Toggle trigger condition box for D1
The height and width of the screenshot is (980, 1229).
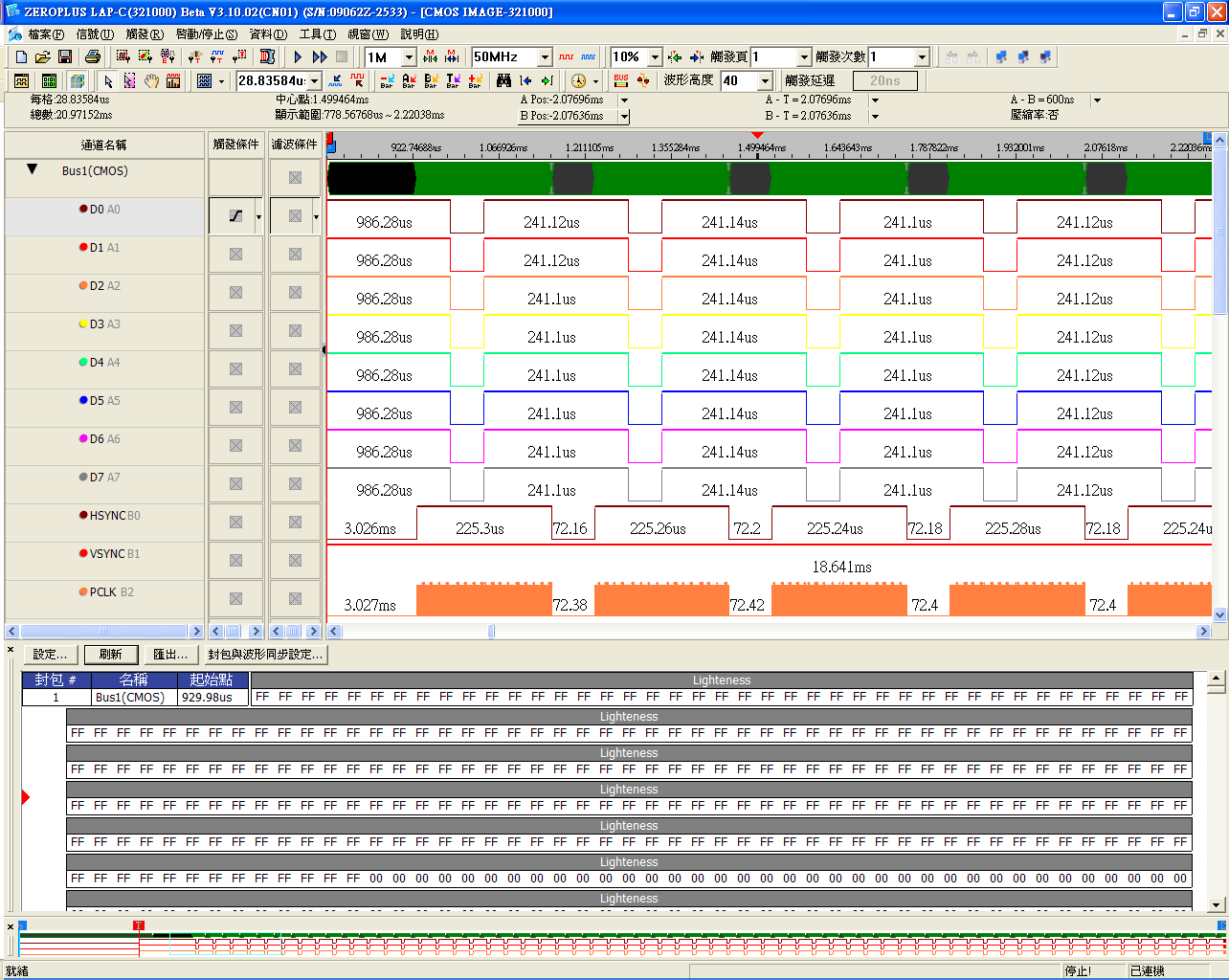236,255
